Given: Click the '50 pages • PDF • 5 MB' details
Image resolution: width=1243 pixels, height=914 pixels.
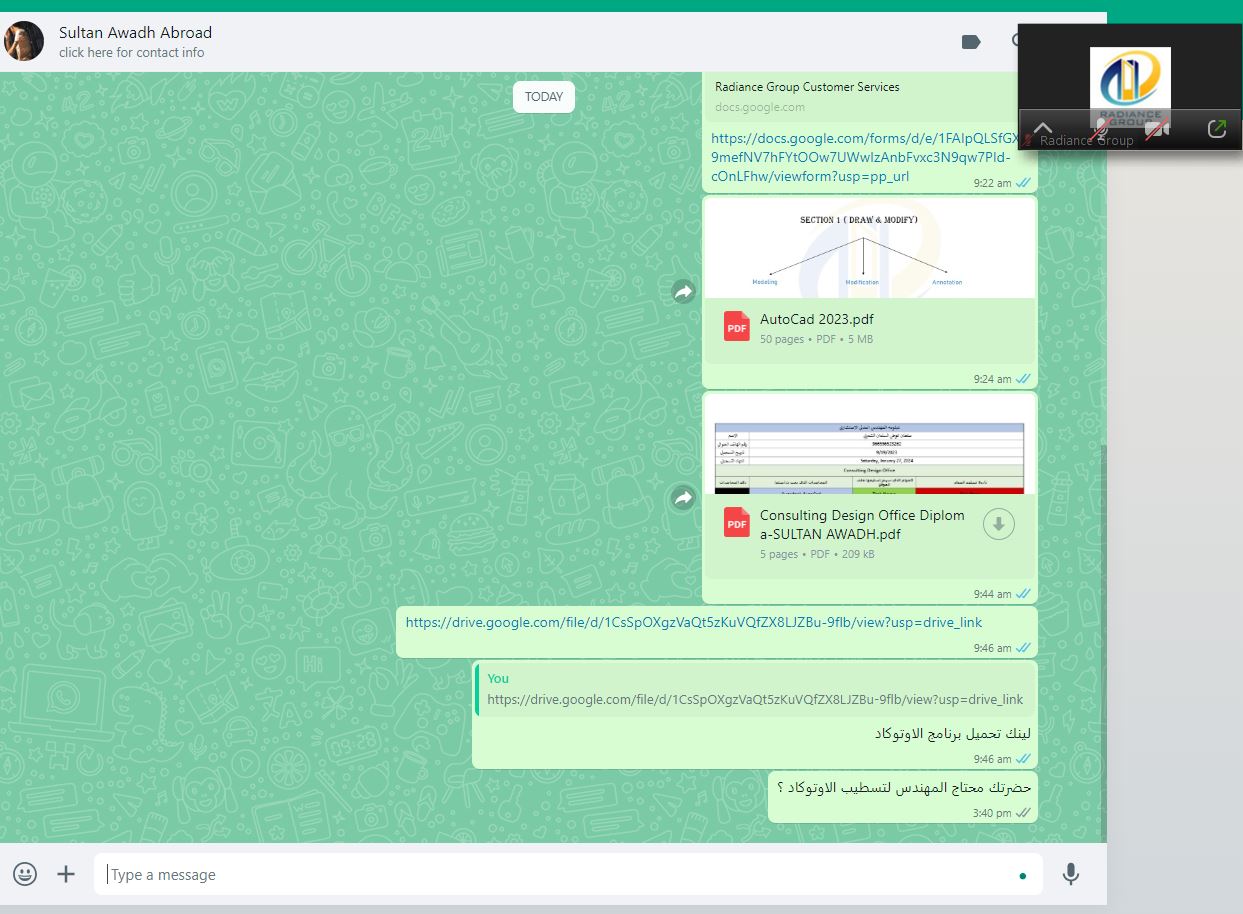Looking at the screenshot, I should coord(816,339).
